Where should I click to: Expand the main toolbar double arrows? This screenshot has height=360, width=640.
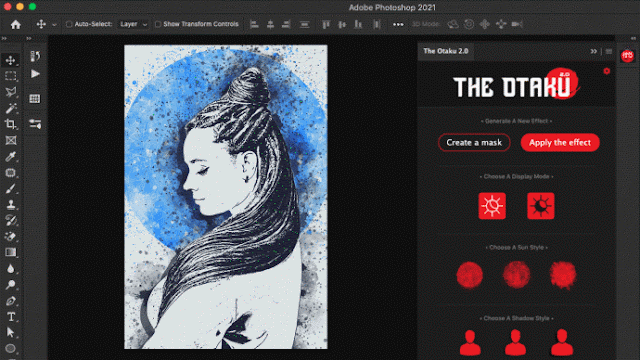pos(4,38)
